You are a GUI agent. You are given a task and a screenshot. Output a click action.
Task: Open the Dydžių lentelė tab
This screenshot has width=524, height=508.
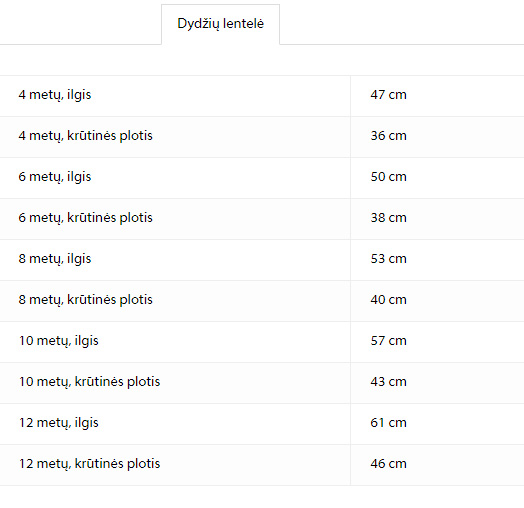[221, 24]
